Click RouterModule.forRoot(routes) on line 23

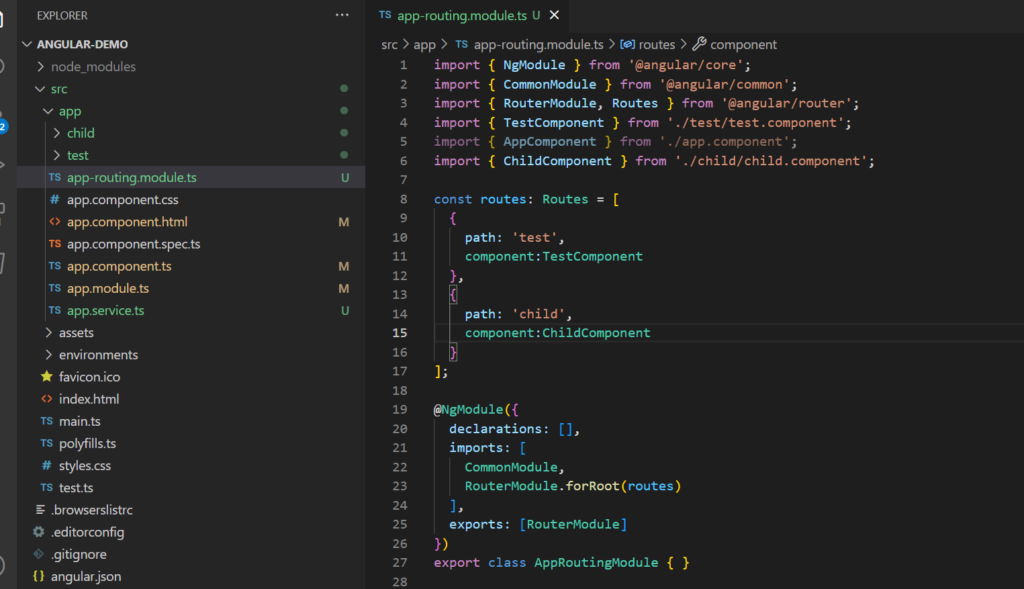click(x=573, y=486)
